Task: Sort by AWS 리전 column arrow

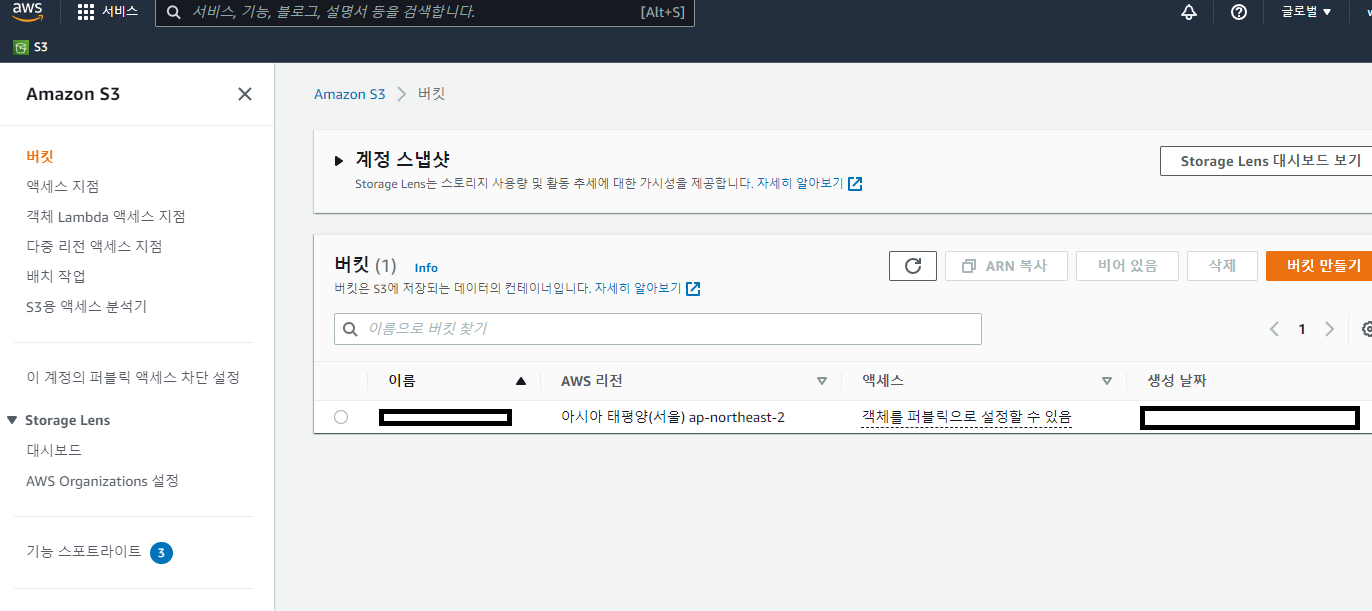Action: click(822, 381)
